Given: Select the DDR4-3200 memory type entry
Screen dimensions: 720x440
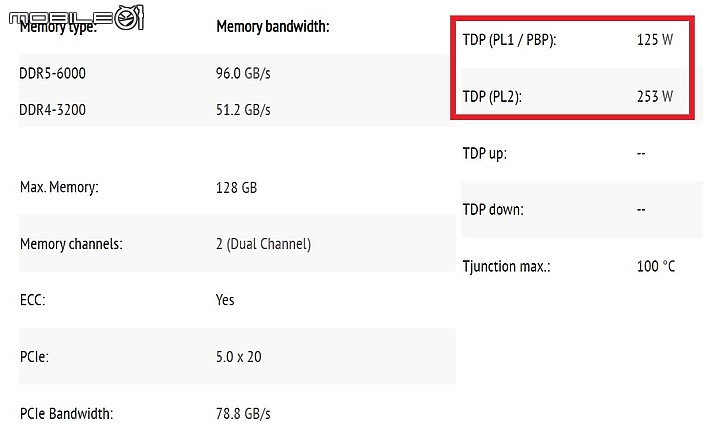Looking at the screenshot, I should (52, 110).
